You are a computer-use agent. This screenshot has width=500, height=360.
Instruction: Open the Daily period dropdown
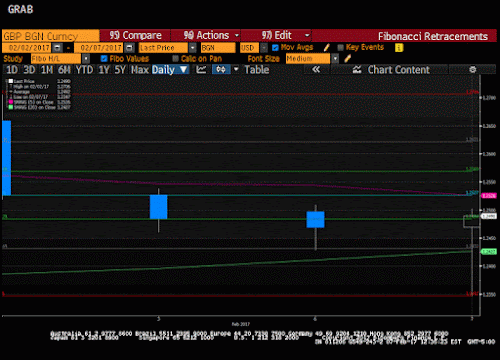pyautogui.click(x=170, y=70)
